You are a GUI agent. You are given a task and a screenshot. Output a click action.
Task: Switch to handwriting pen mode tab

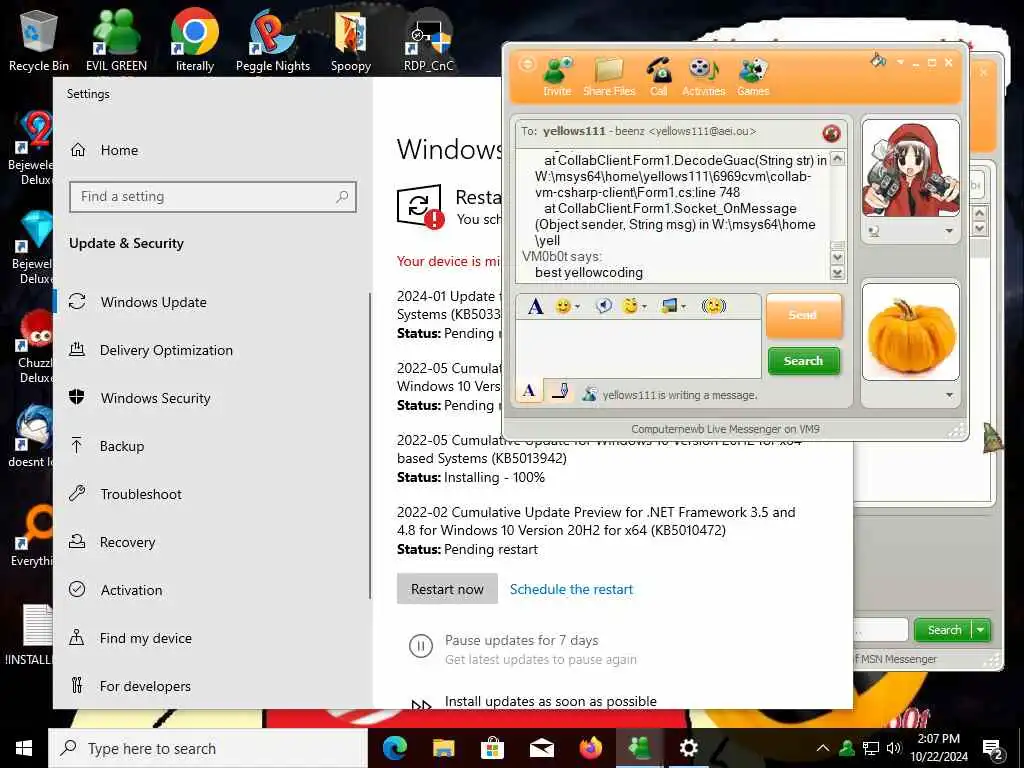(559, 391)
